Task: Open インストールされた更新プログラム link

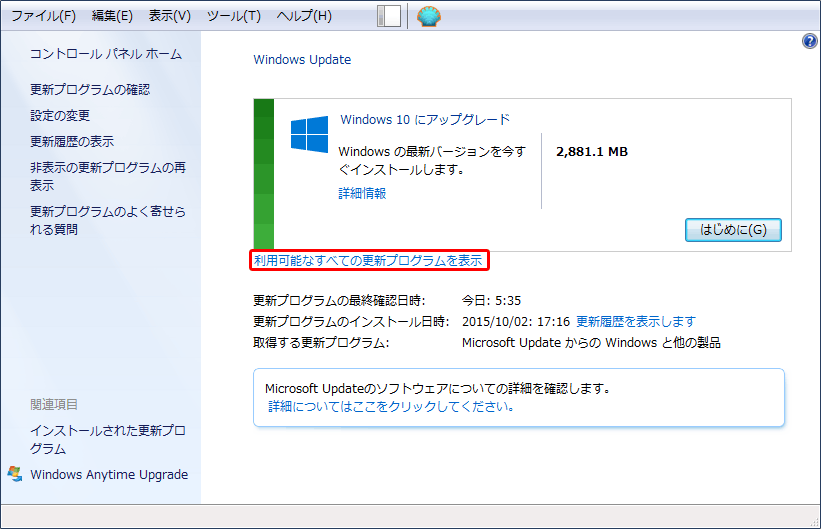Action: [x=108, y=439]
